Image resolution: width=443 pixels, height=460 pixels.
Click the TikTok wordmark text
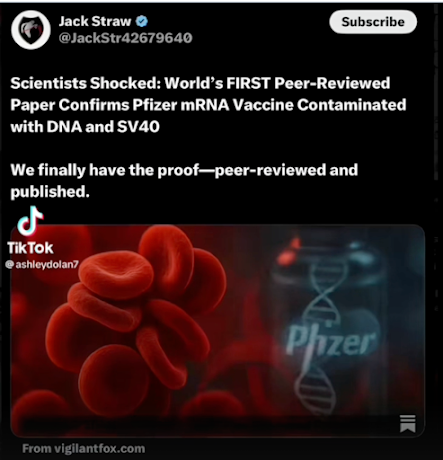click(30, 248)
